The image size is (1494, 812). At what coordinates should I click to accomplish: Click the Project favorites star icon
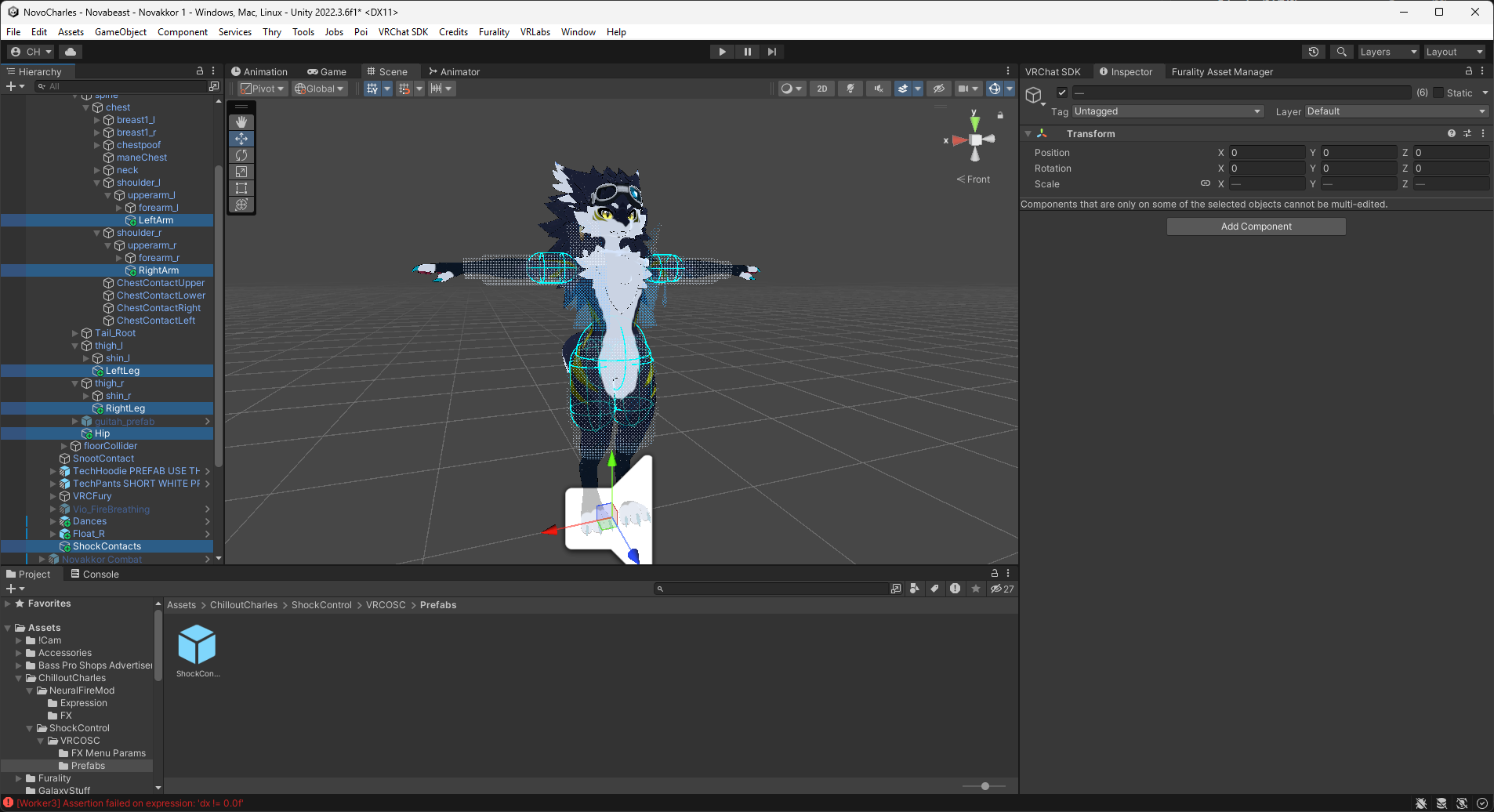coord(976,589)
